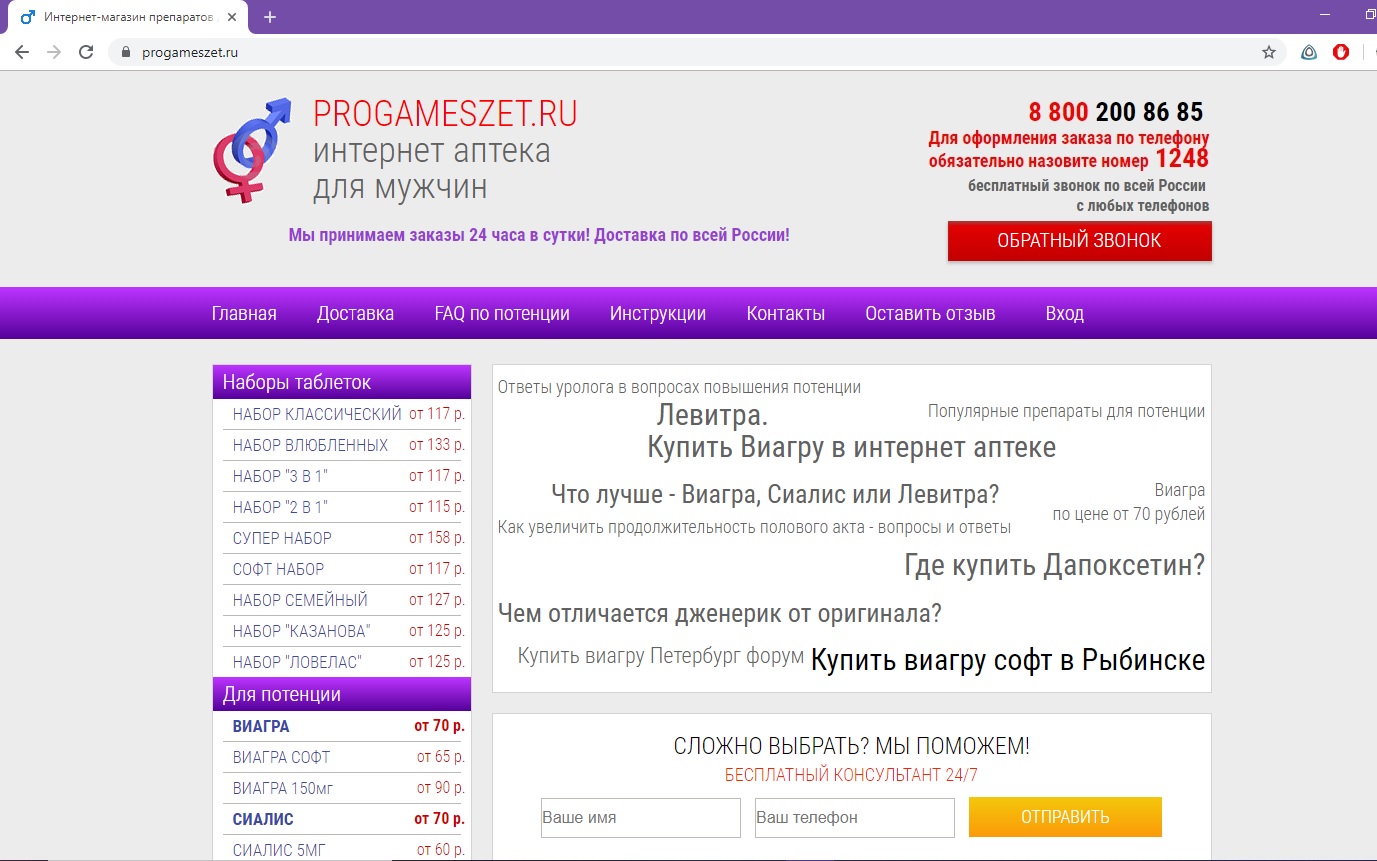This screenshot has height=861, width=1377.
Task: Bookmark this page with star icon
Action: [1268, 52]
